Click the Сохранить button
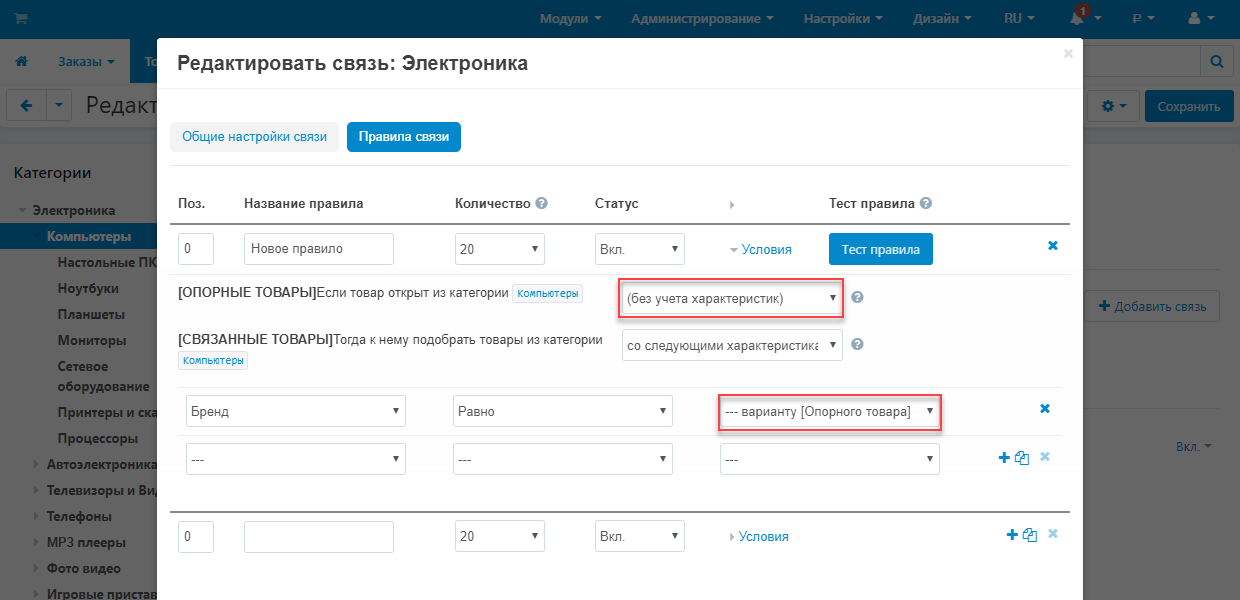Viewport: 1240px width, 600px height. click(x=1189, y=106)
